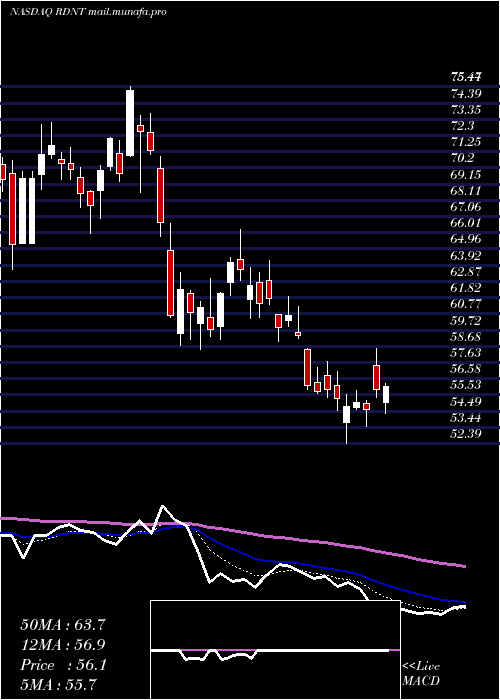500x700 pixels.
Task: Click inside the MACD inset panel
Action: click(x=275, y=650)
